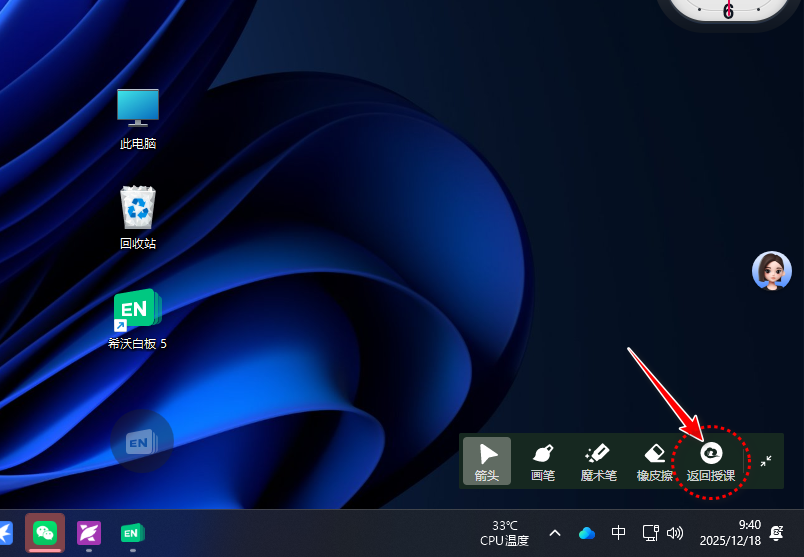Collapse the floating annotation toolbar
Image resolution: width=804 pixels, height=557 pixels.
point(765,460)
